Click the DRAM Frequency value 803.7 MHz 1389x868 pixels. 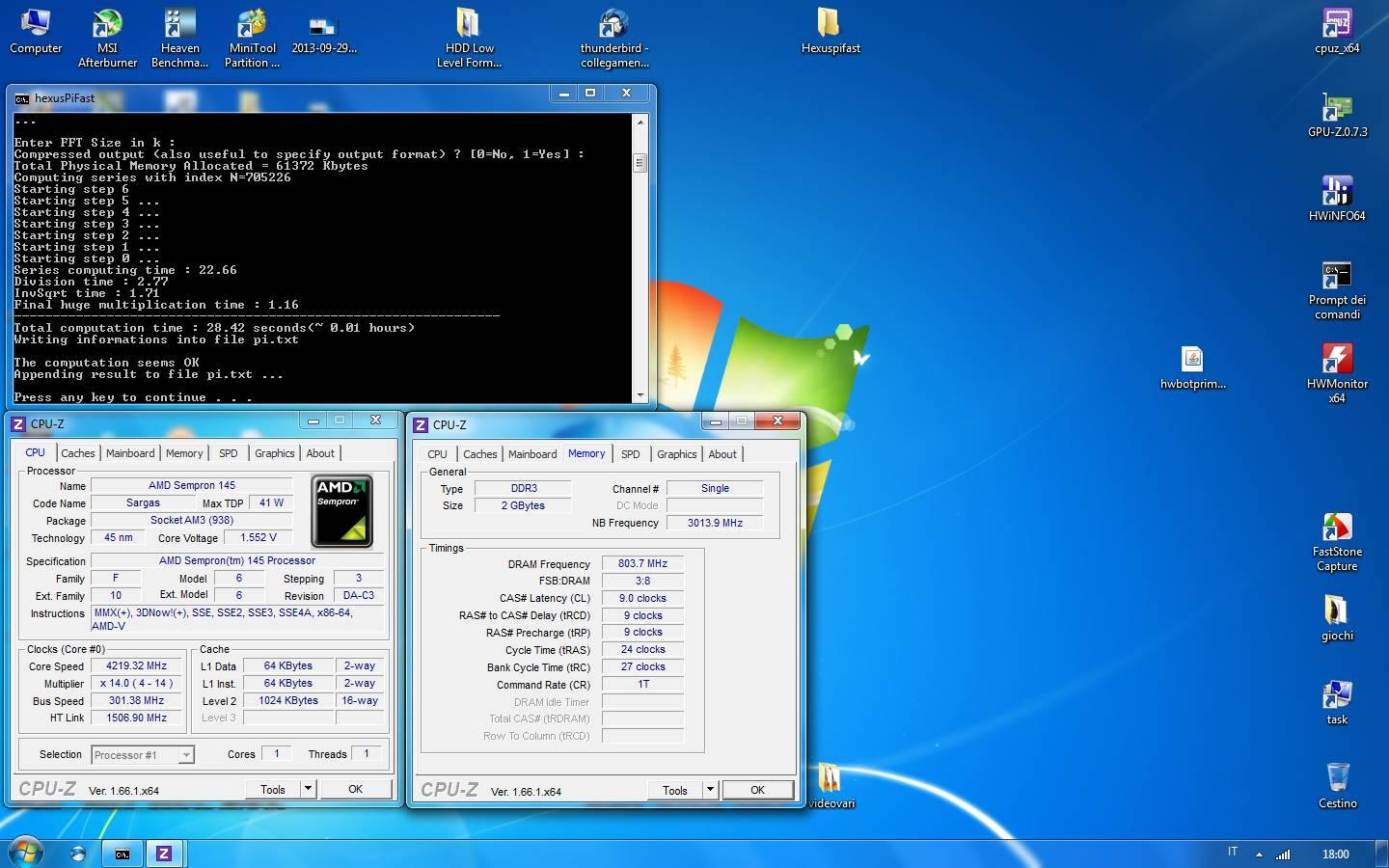tap(642, 564)
